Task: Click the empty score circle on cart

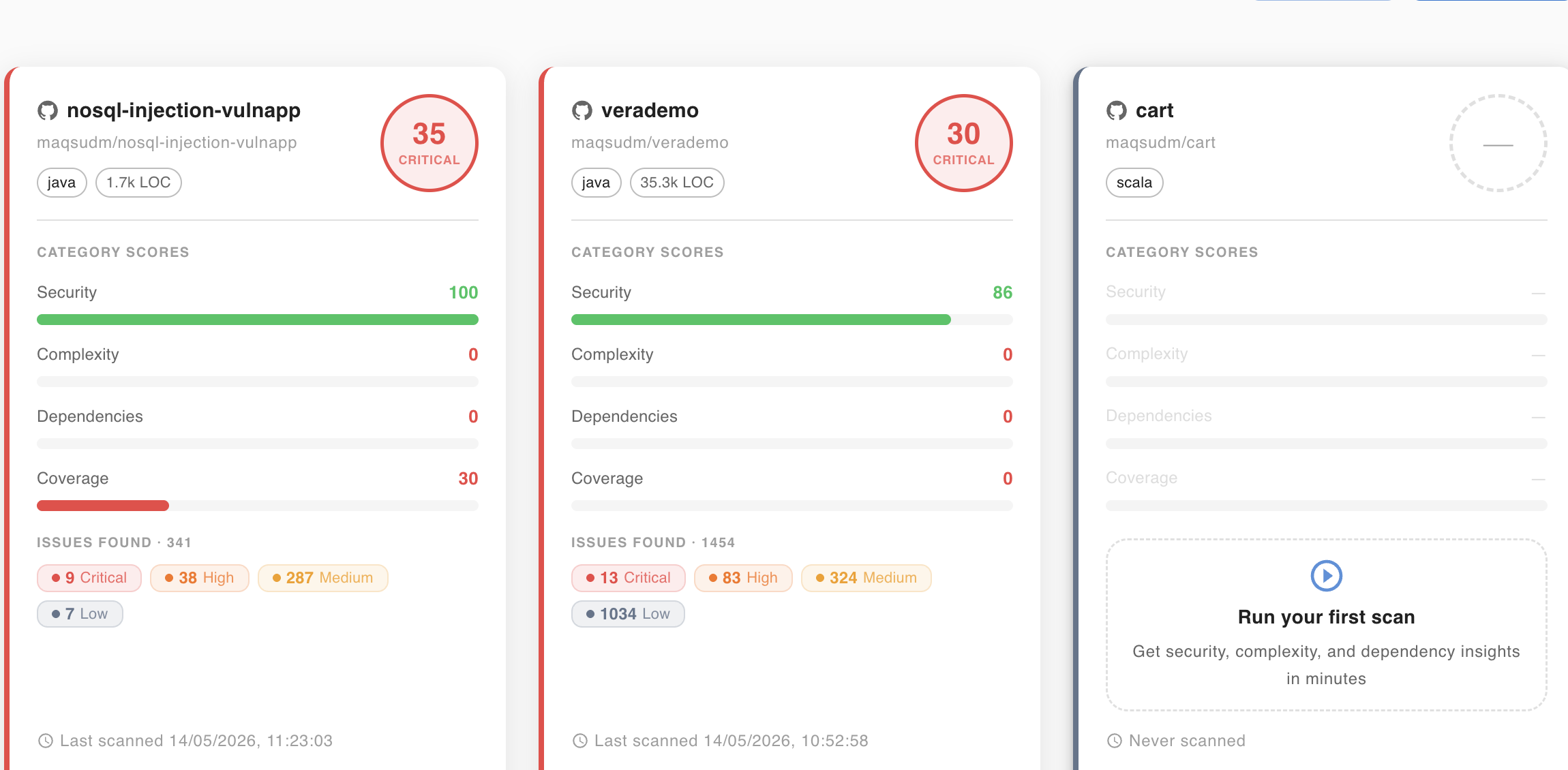Action: [1498, 143]
